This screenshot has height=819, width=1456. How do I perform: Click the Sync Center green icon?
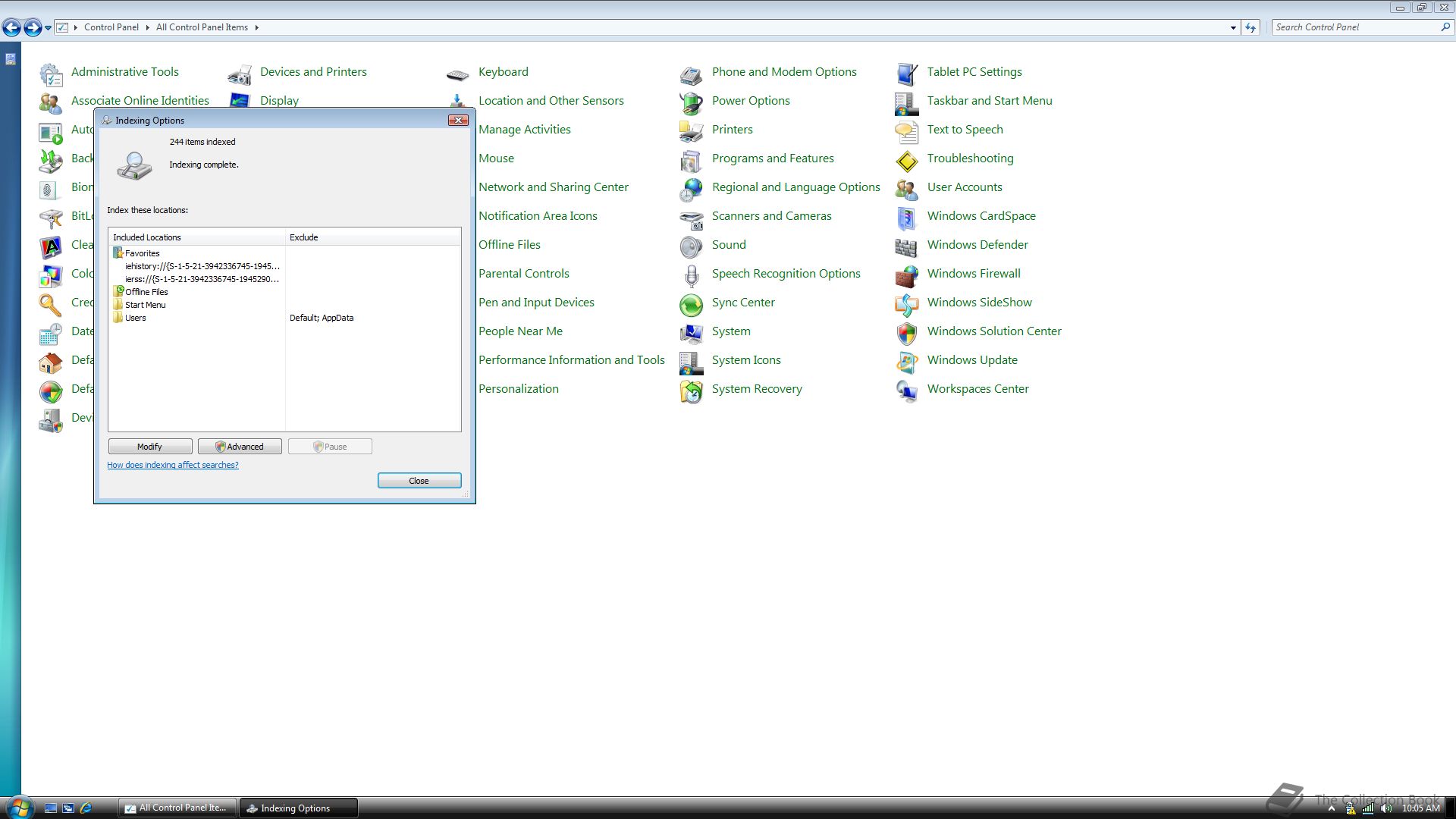click(691, 305)
